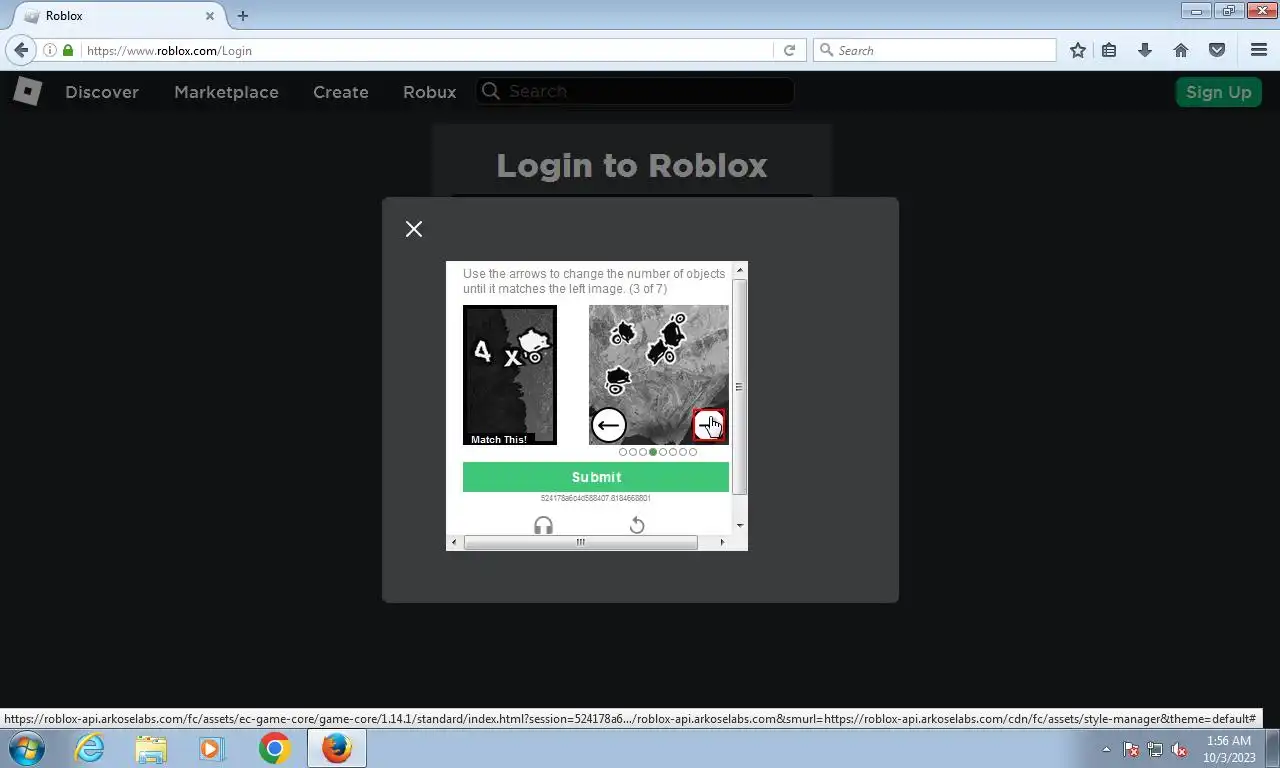Open the Robux menu item
The height and width of the screenshot is (768, 1280).
click(430, 92)
